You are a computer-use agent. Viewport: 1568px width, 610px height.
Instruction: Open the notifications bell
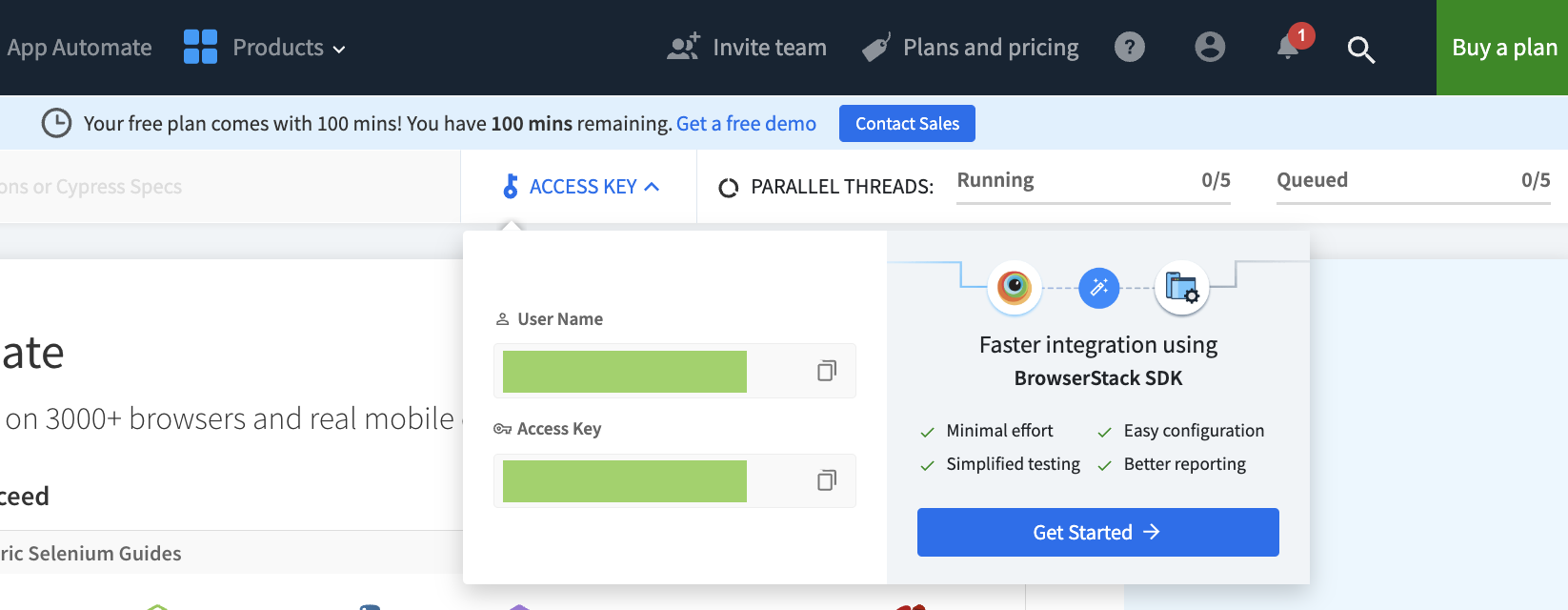tap(1289, 48)
